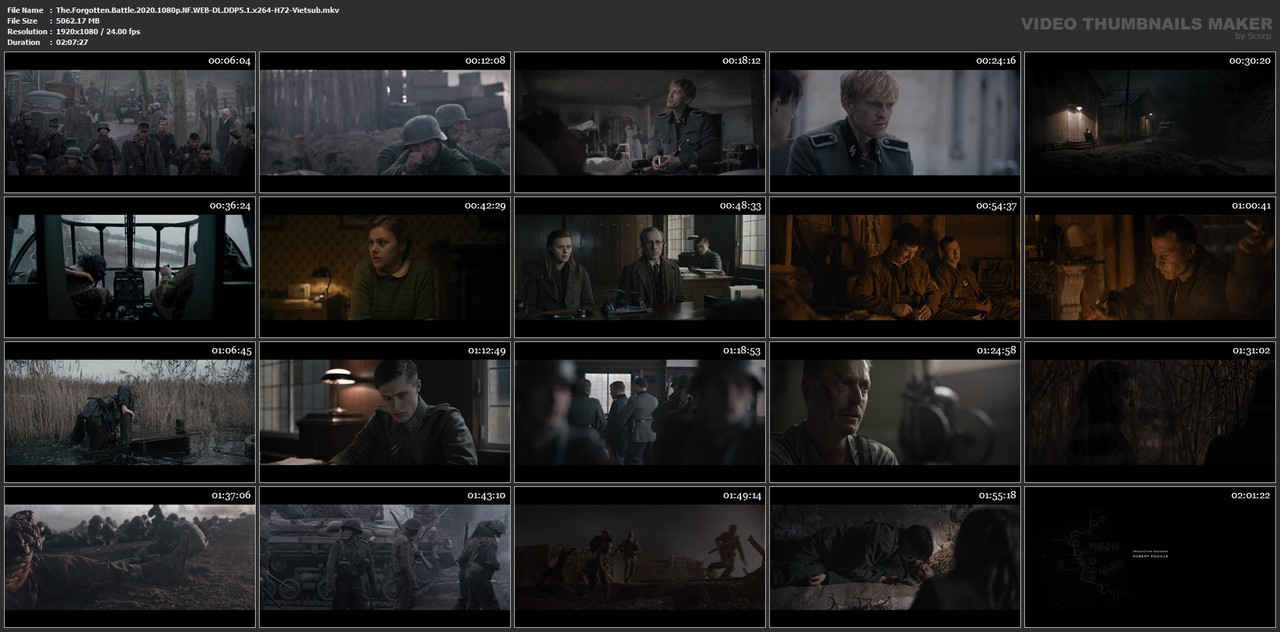Select the thumbnail at 00:12:08
Screen dimensions: 1280x632
pyautogui.click(x=385, y=122)
